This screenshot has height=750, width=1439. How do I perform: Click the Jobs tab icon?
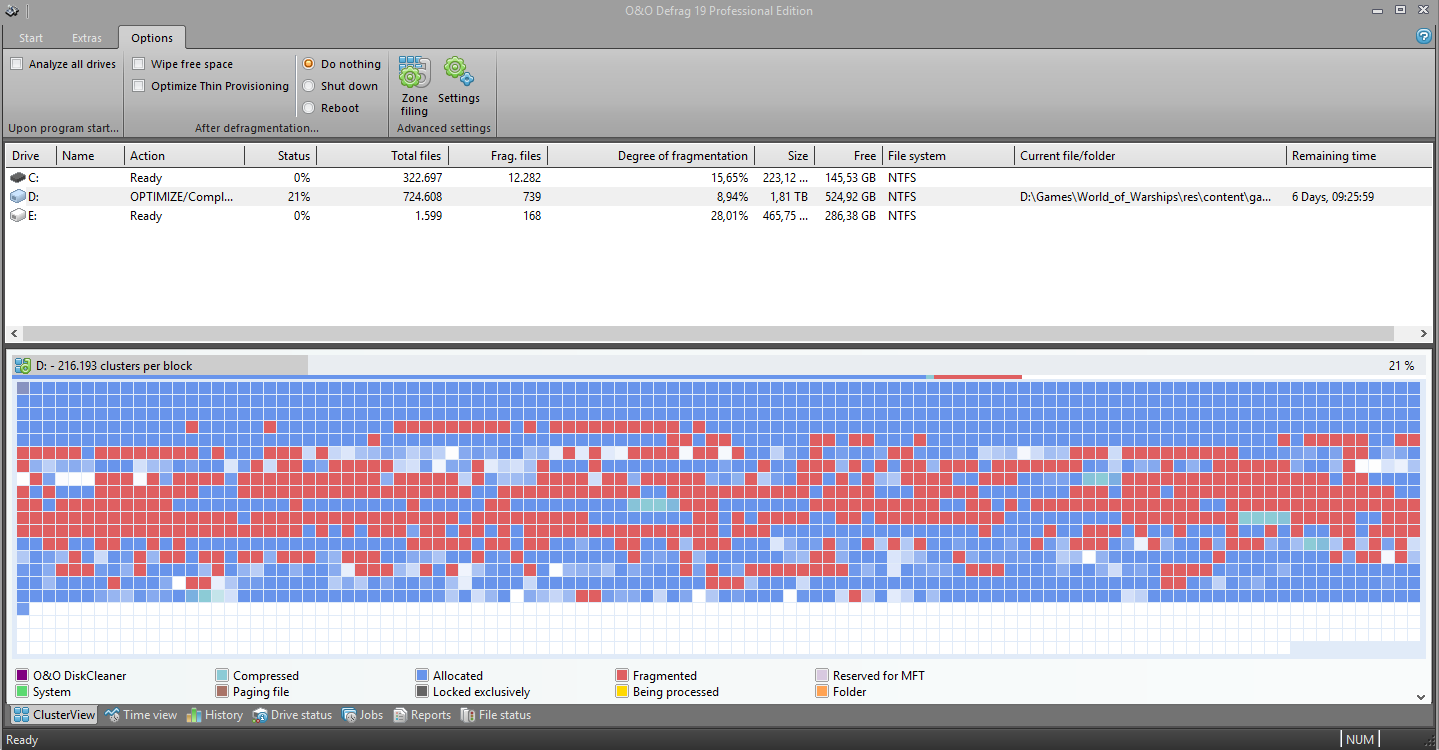click(x=349, y=715)
